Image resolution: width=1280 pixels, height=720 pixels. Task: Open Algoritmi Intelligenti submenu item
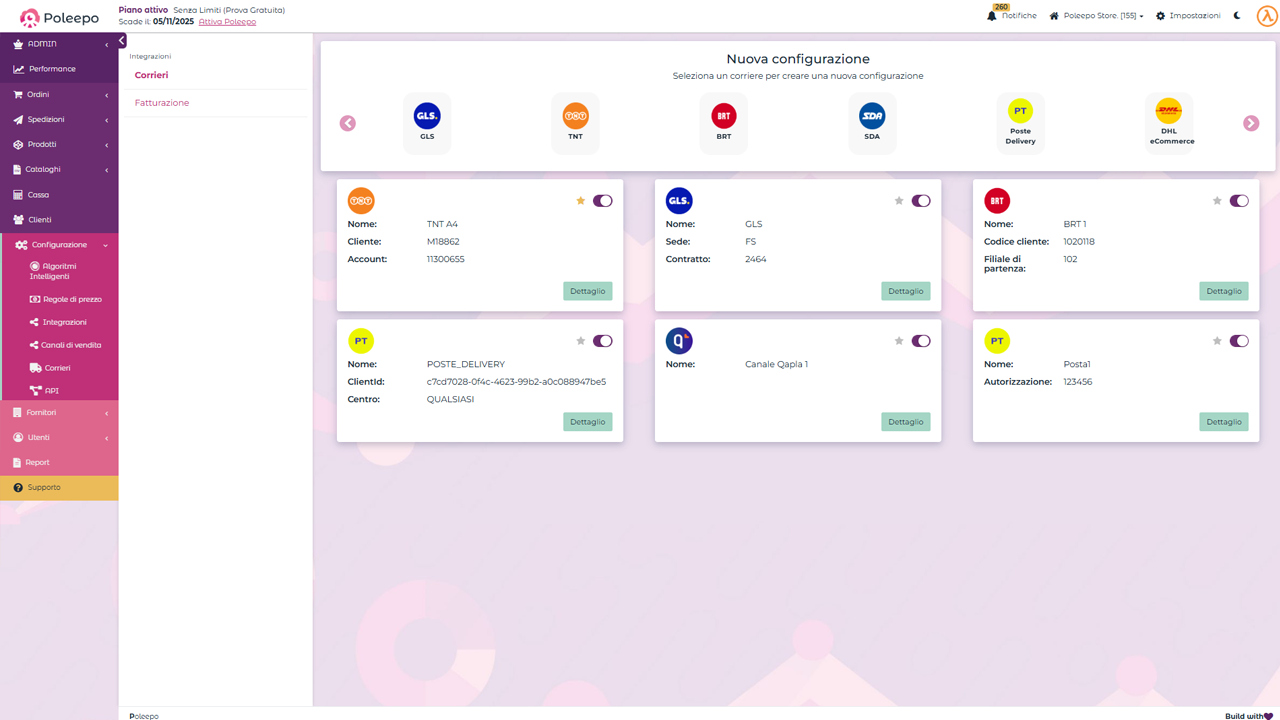point(59,271)
